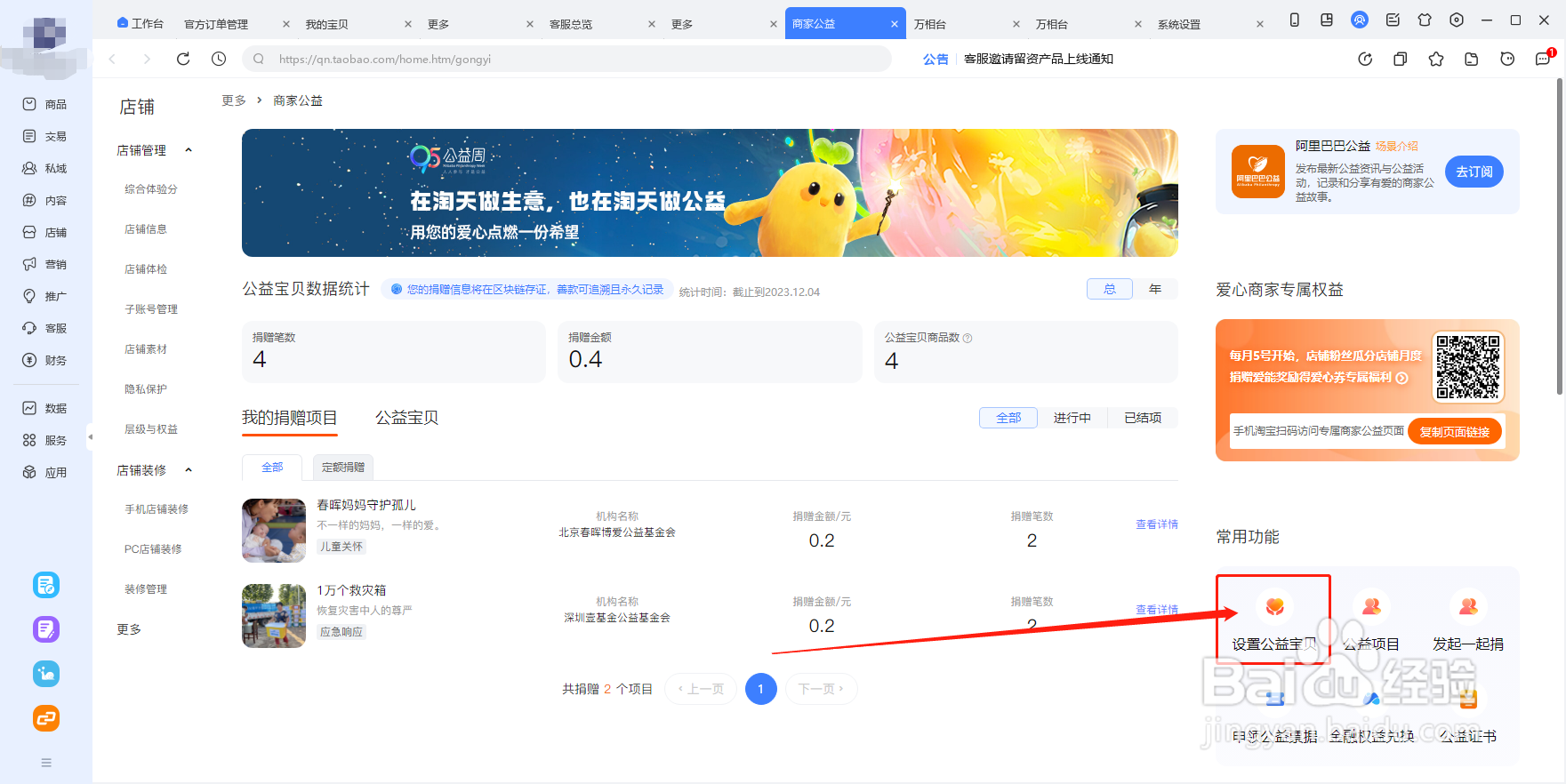Viewport: 1566px width, 784px height.
Task: Filter projects by 已结项
Action: 1143,418
